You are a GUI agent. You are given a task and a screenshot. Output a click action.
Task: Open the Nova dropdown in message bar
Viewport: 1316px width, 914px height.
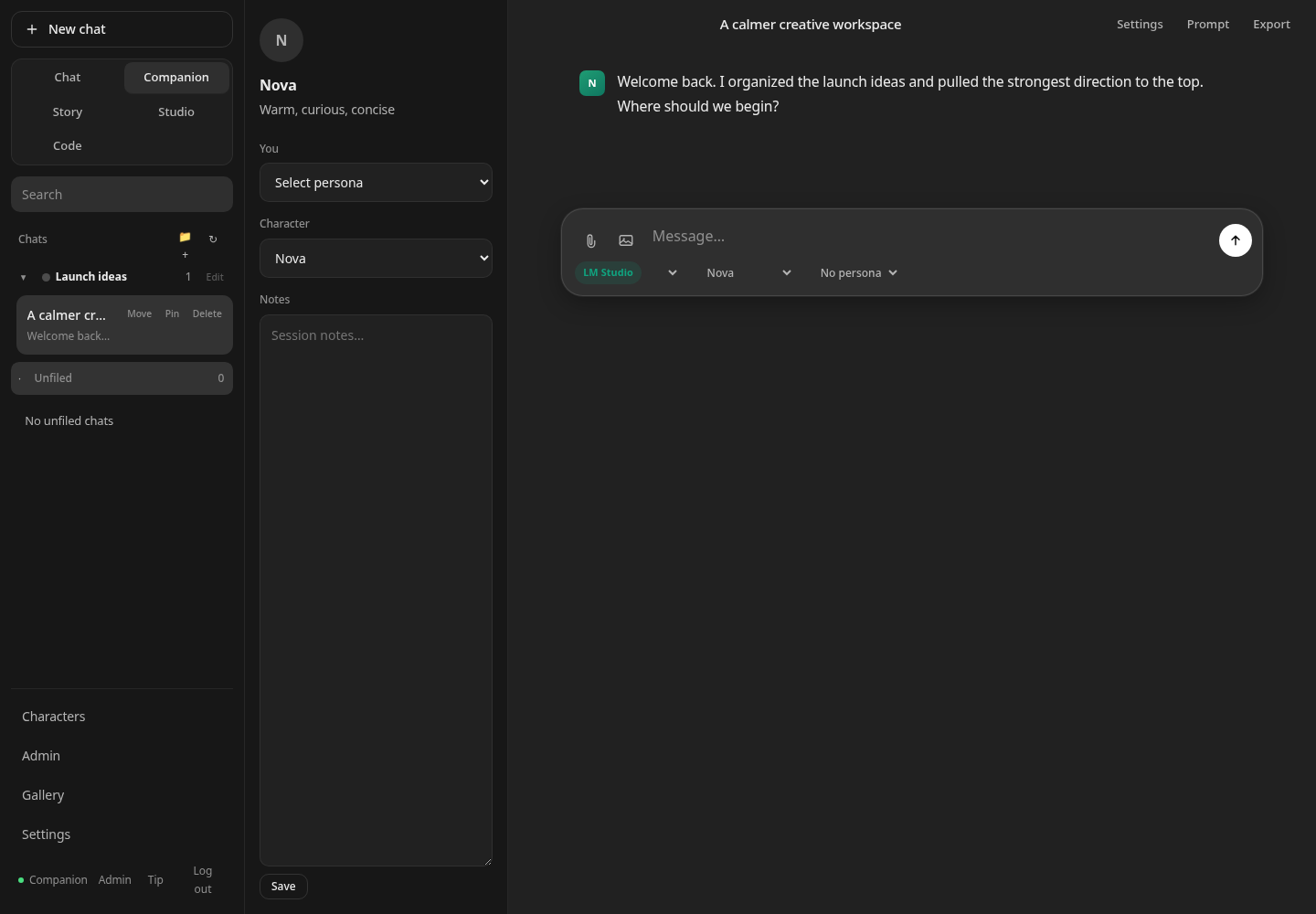point(748,272)
